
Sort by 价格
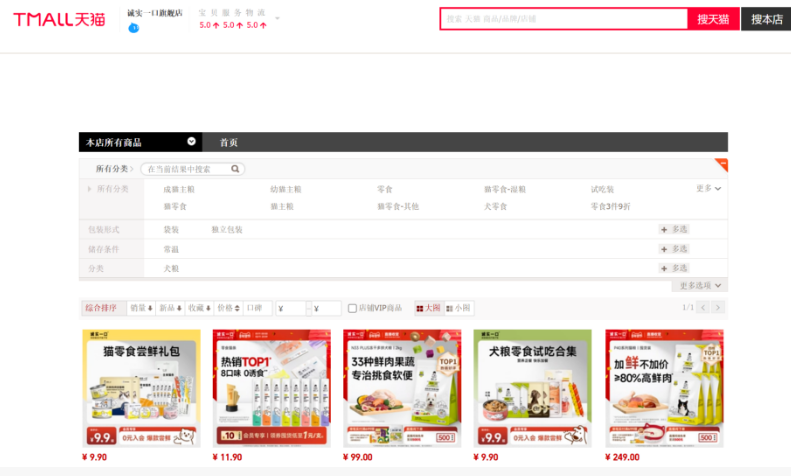tap(228, 308)
